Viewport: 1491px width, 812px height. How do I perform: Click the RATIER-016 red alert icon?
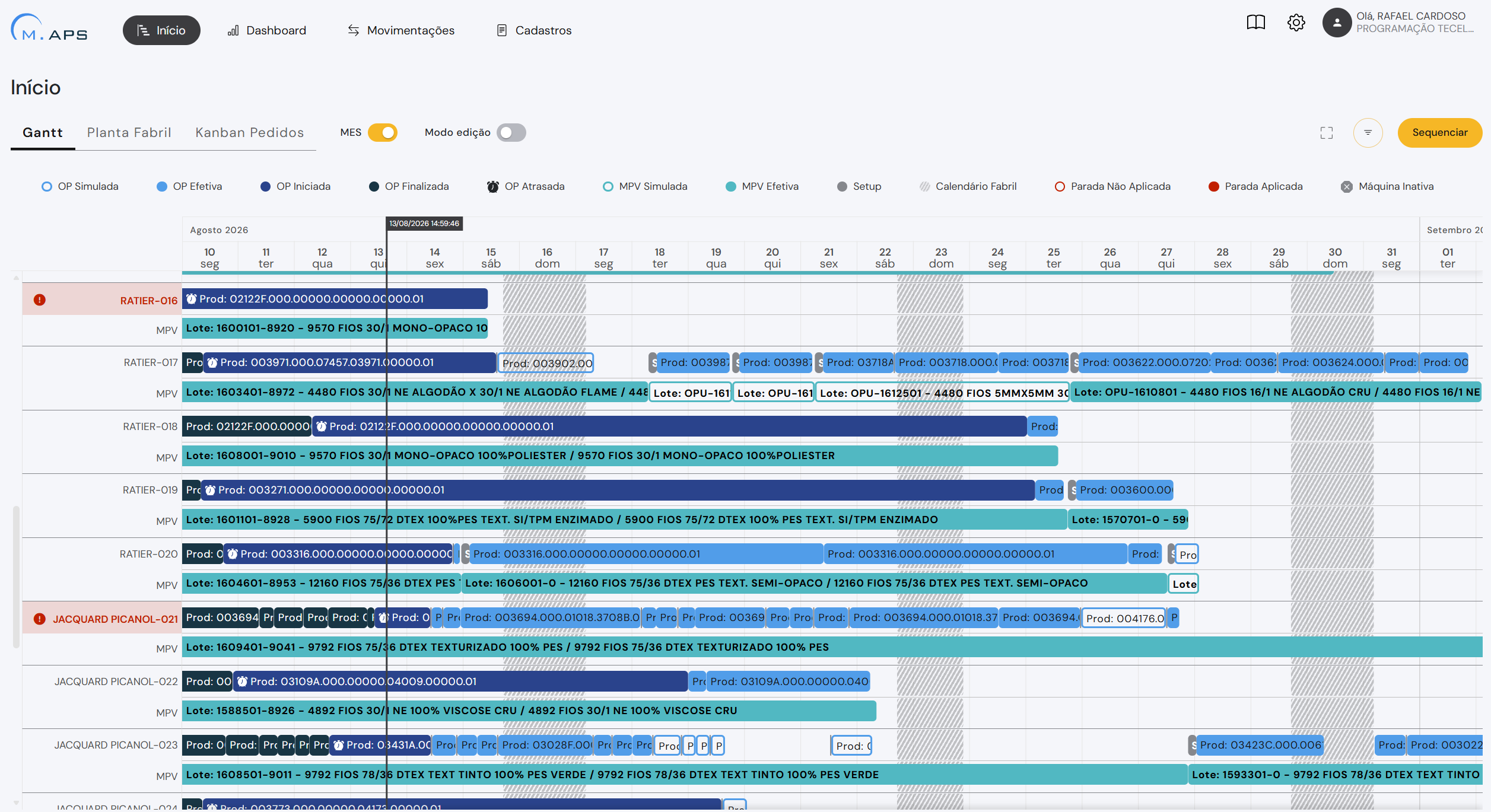[x=40, y=300]
